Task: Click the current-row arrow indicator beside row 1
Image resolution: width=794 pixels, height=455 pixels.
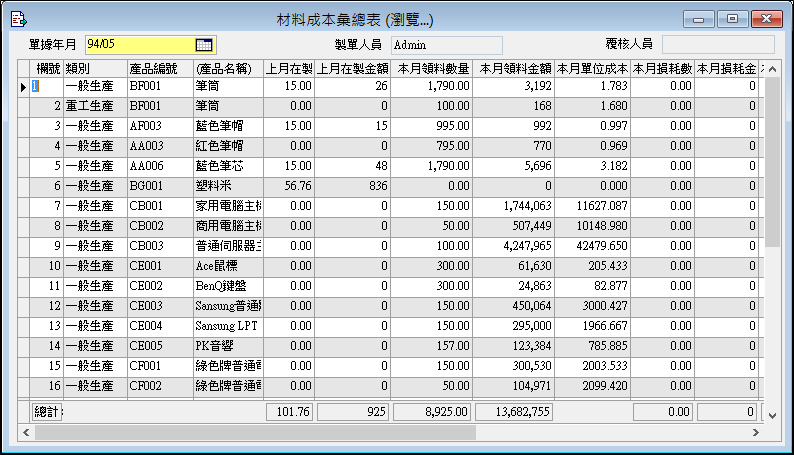Action: tap(24, 87)
